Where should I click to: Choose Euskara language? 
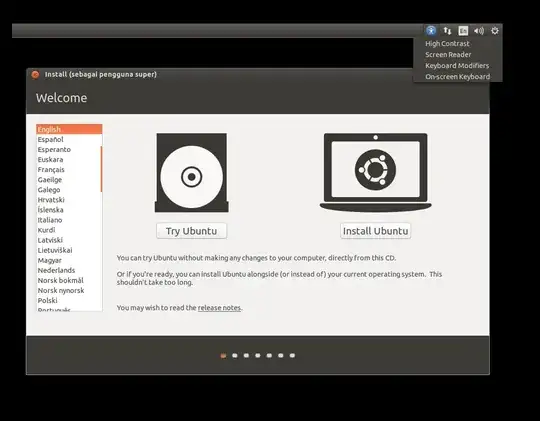coord(69,160)
